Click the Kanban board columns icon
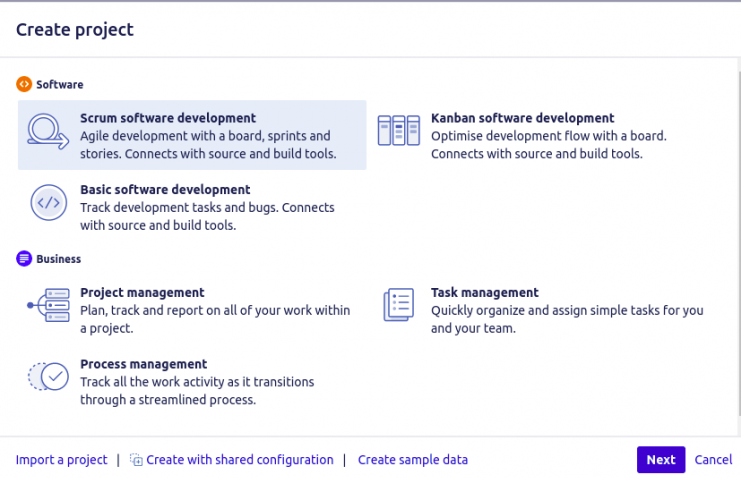 [x=397, y=131]
